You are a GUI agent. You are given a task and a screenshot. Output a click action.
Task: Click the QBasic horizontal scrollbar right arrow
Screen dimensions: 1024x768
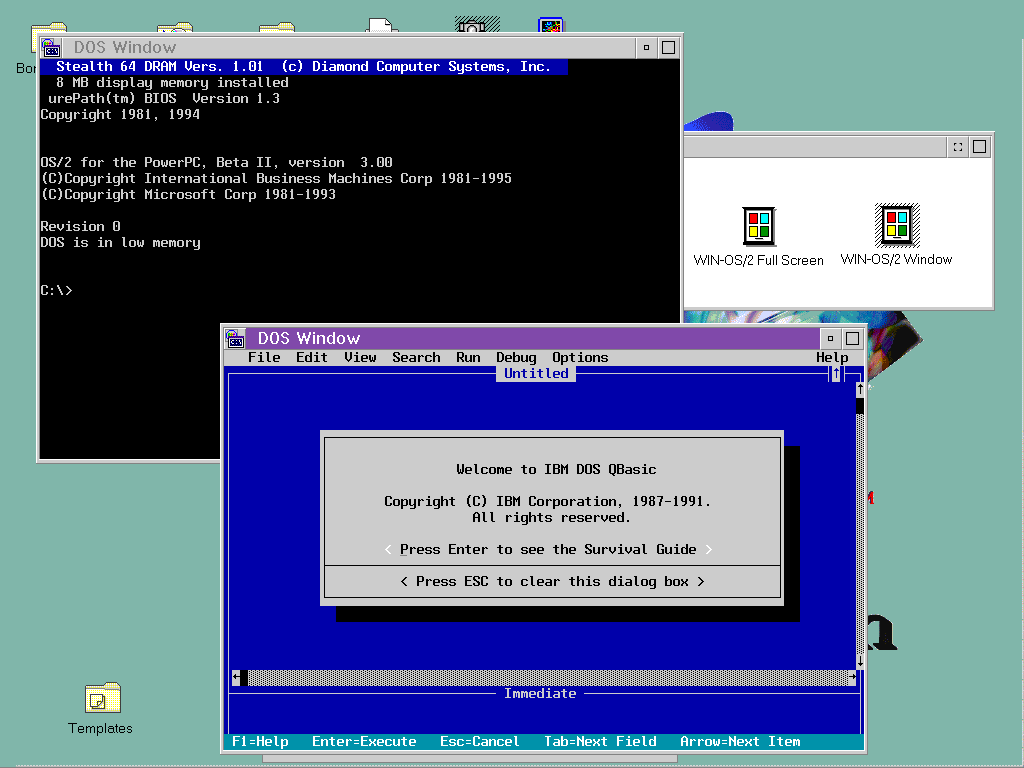click(852, 677)
